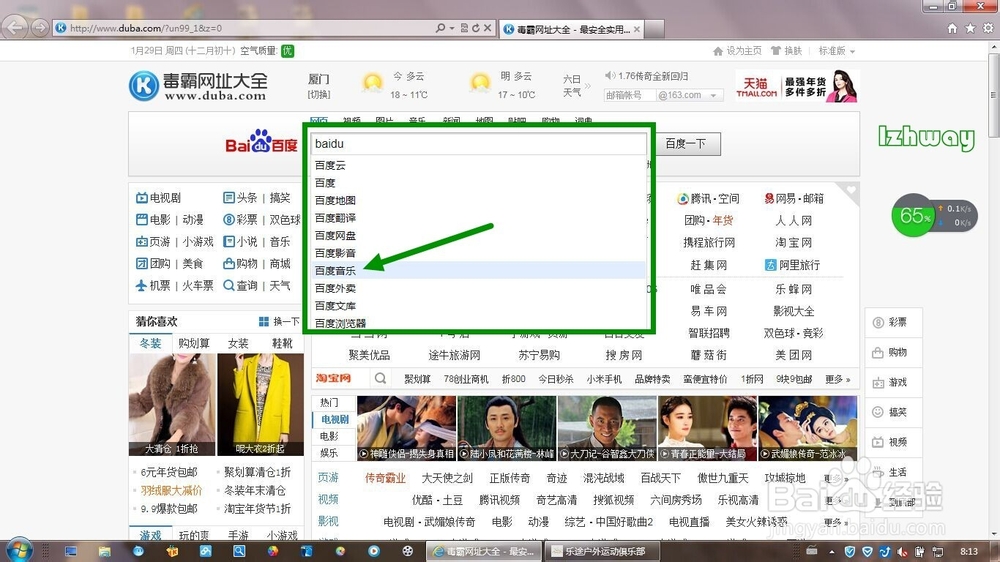Click the 切换 city link
This screenshot has width=1000, height=562.
tap(318, 94)
